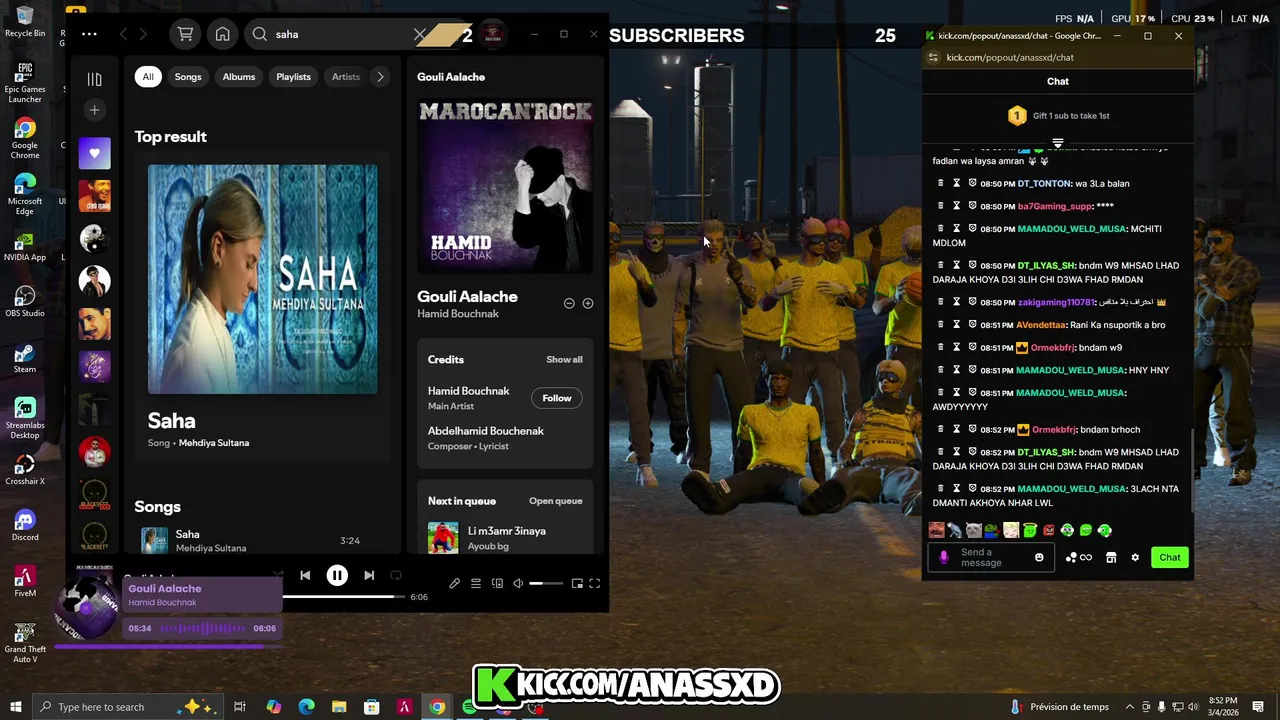Open Li m3amr 3inaya queue item

(505, 538)
